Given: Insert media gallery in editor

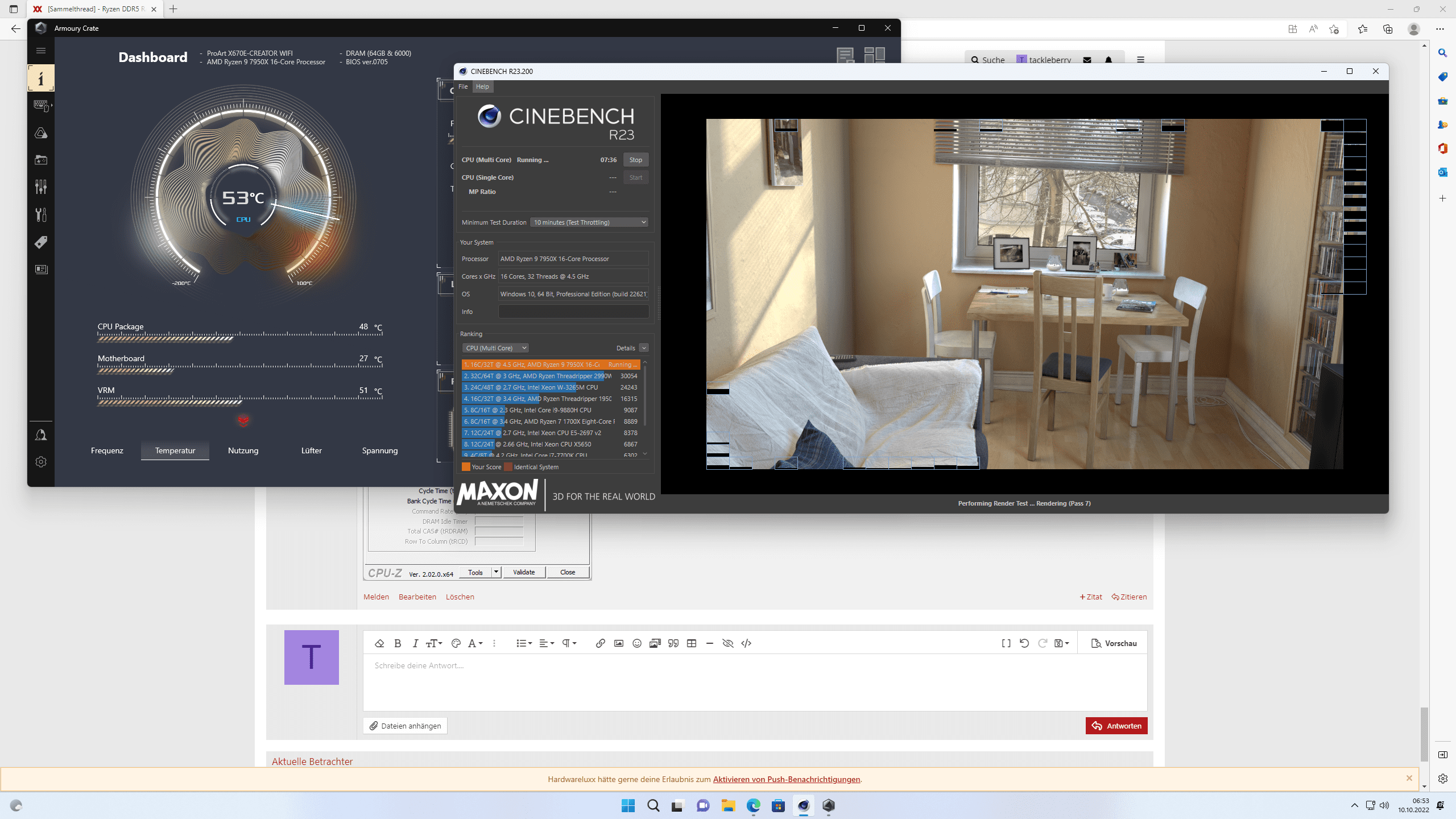Looking at the screenshot, I should tap(655, 643).
